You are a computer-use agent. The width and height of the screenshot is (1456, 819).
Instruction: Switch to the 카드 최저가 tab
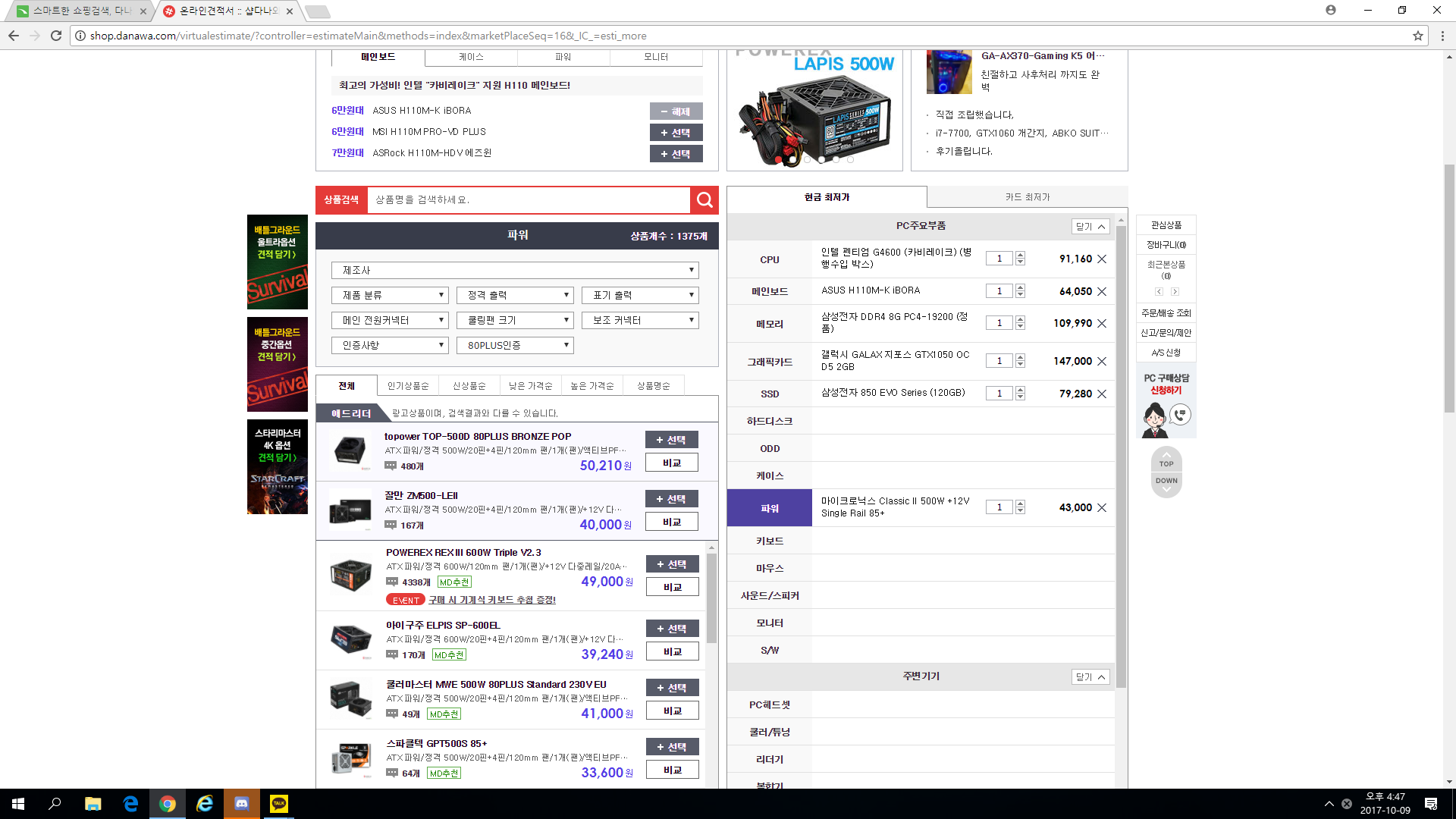1028,197
